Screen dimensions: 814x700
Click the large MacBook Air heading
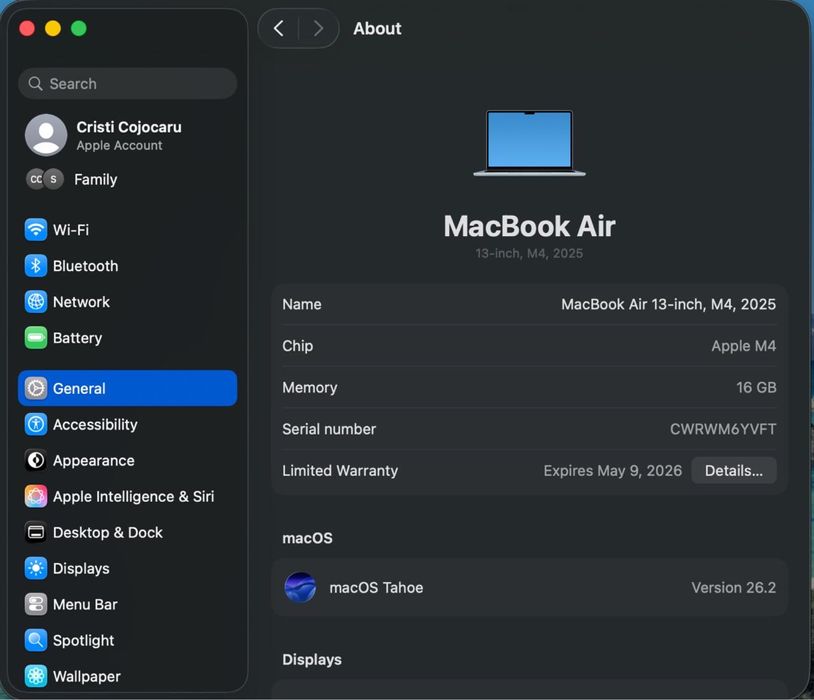(x=529, y=226)
